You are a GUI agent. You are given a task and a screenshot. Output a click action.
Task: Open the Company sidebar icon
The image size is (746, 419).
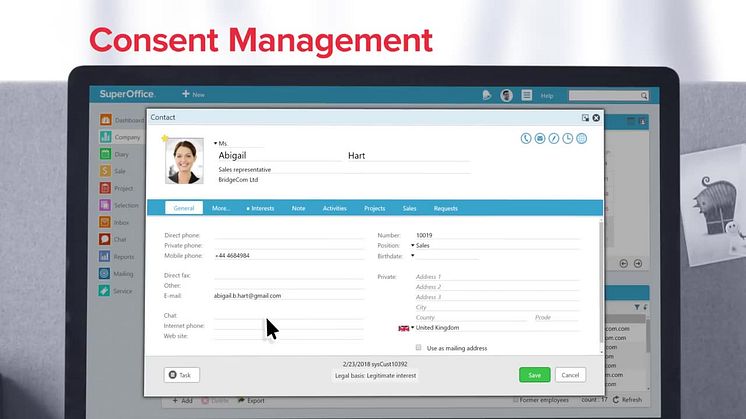pyautogui.click(x=105, y=136)
